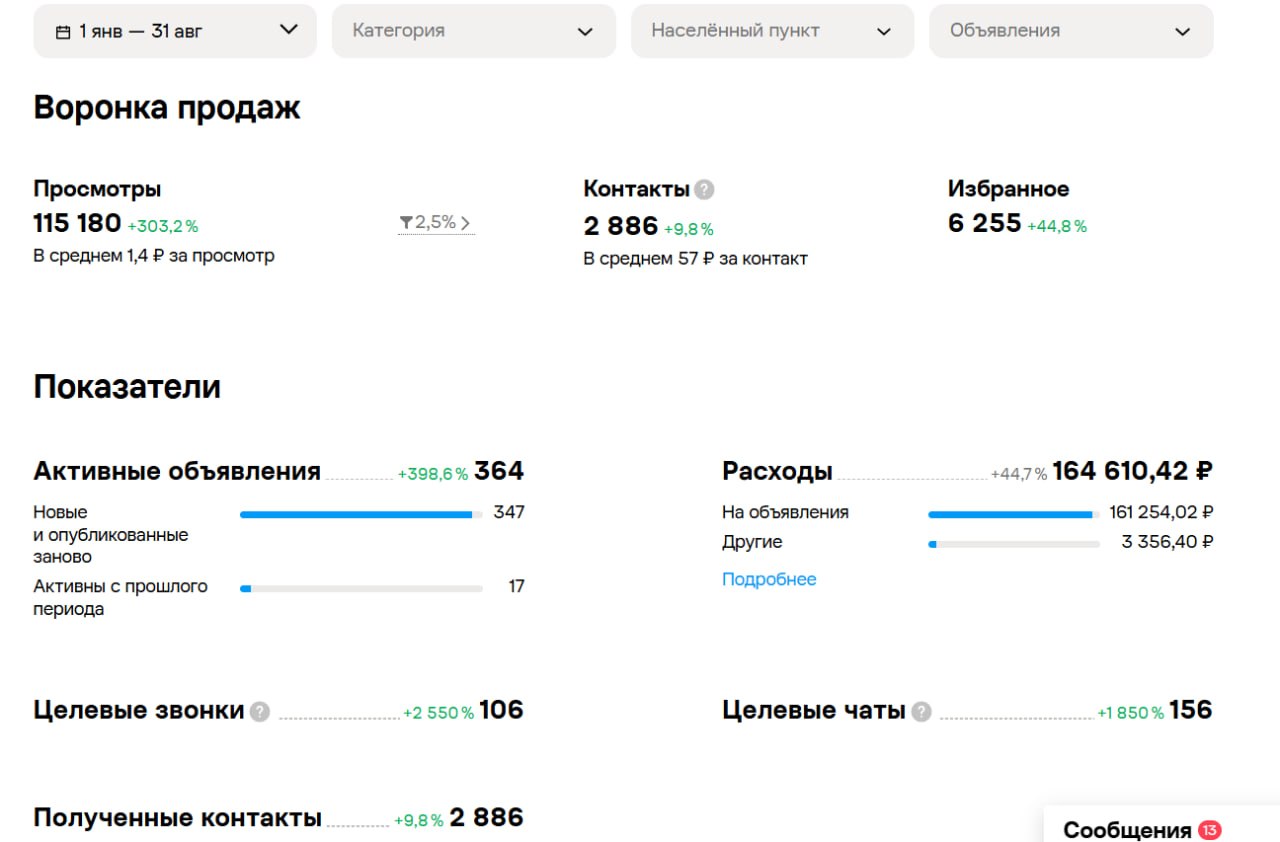The image size is (1280, 842).
Task: Click the favorites count 6 255
Action: 985,223
